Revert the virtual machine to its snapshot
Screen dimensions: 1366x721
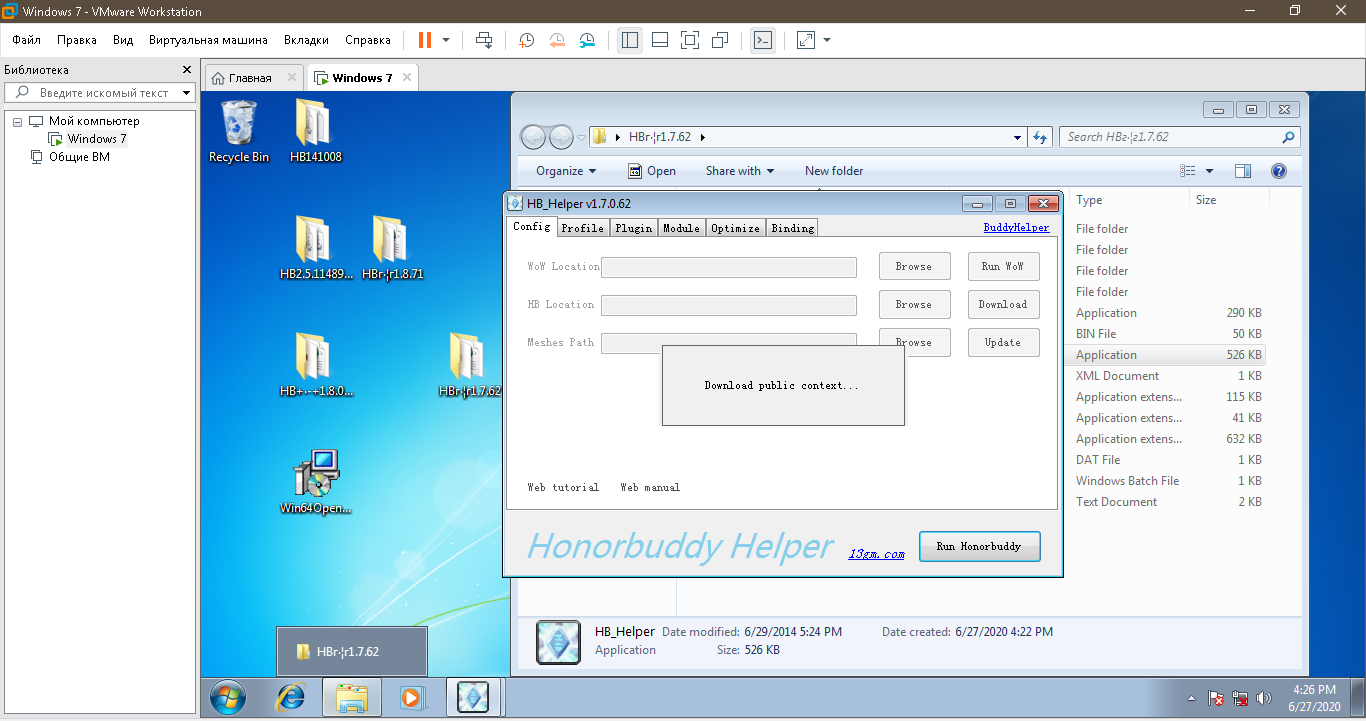557,40
